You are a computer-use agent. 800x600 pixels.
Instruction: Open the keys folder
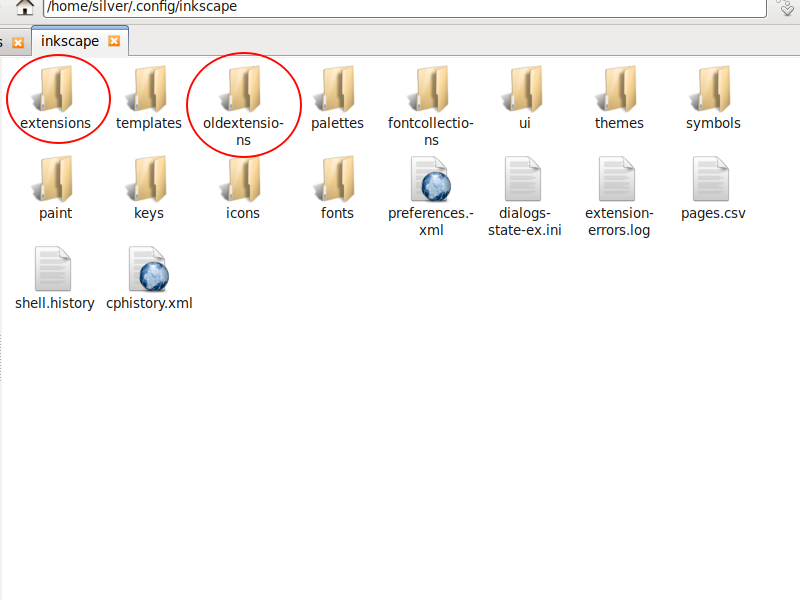[x=148, y=179]
